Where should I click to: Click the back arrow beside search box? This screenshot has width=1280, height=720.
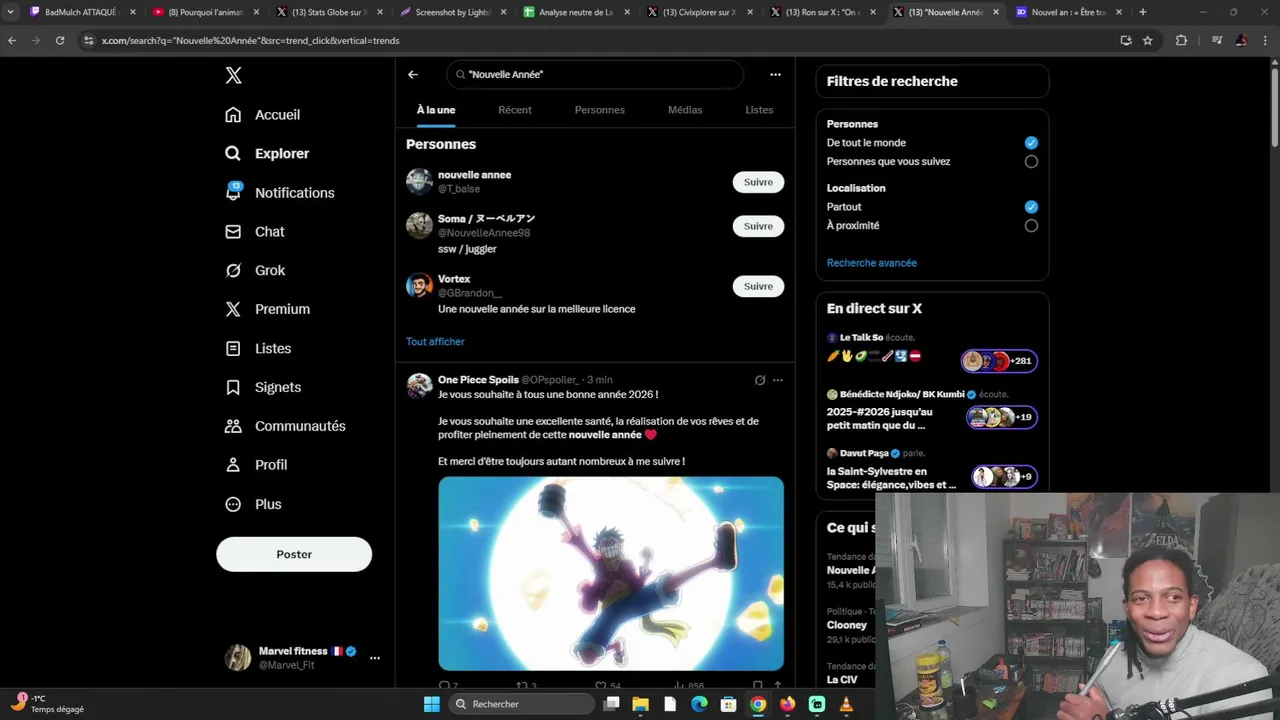coord(413,74)
